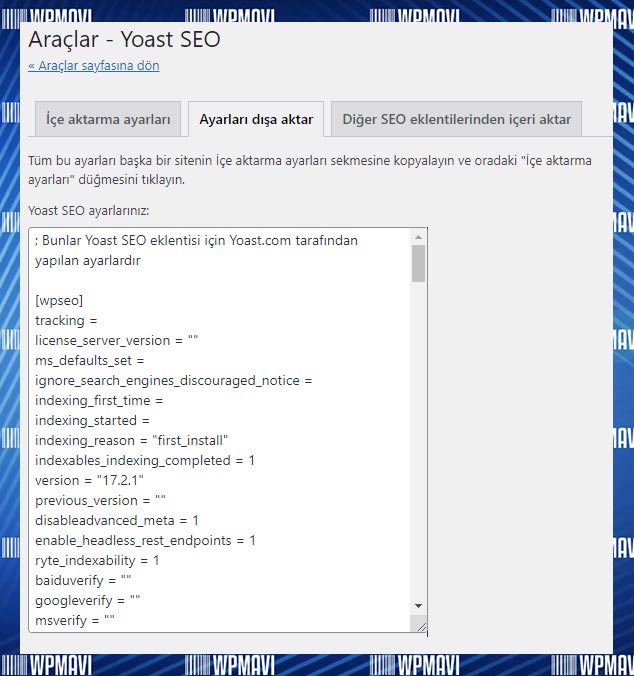This screenshot has width=634, height=676.
Task: Open the "İçe aktarma ayarları" tab
Action: pyautogui.click(x=108, y=119)
